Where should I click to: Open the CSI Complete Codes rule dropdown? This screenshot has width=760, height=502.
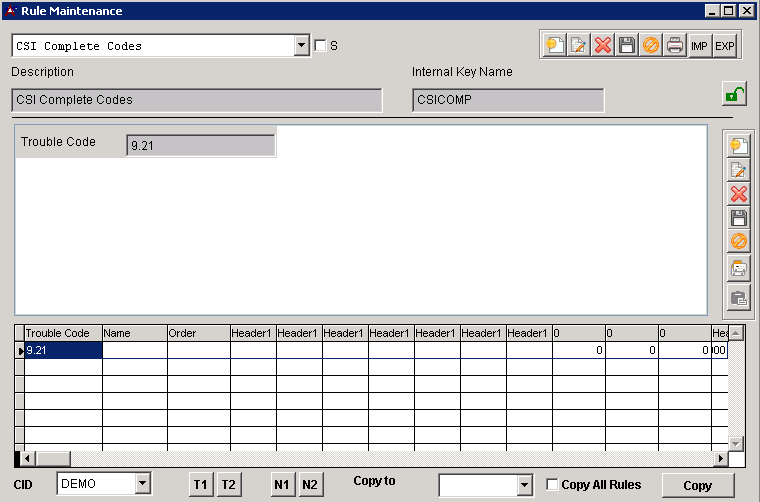302,46
